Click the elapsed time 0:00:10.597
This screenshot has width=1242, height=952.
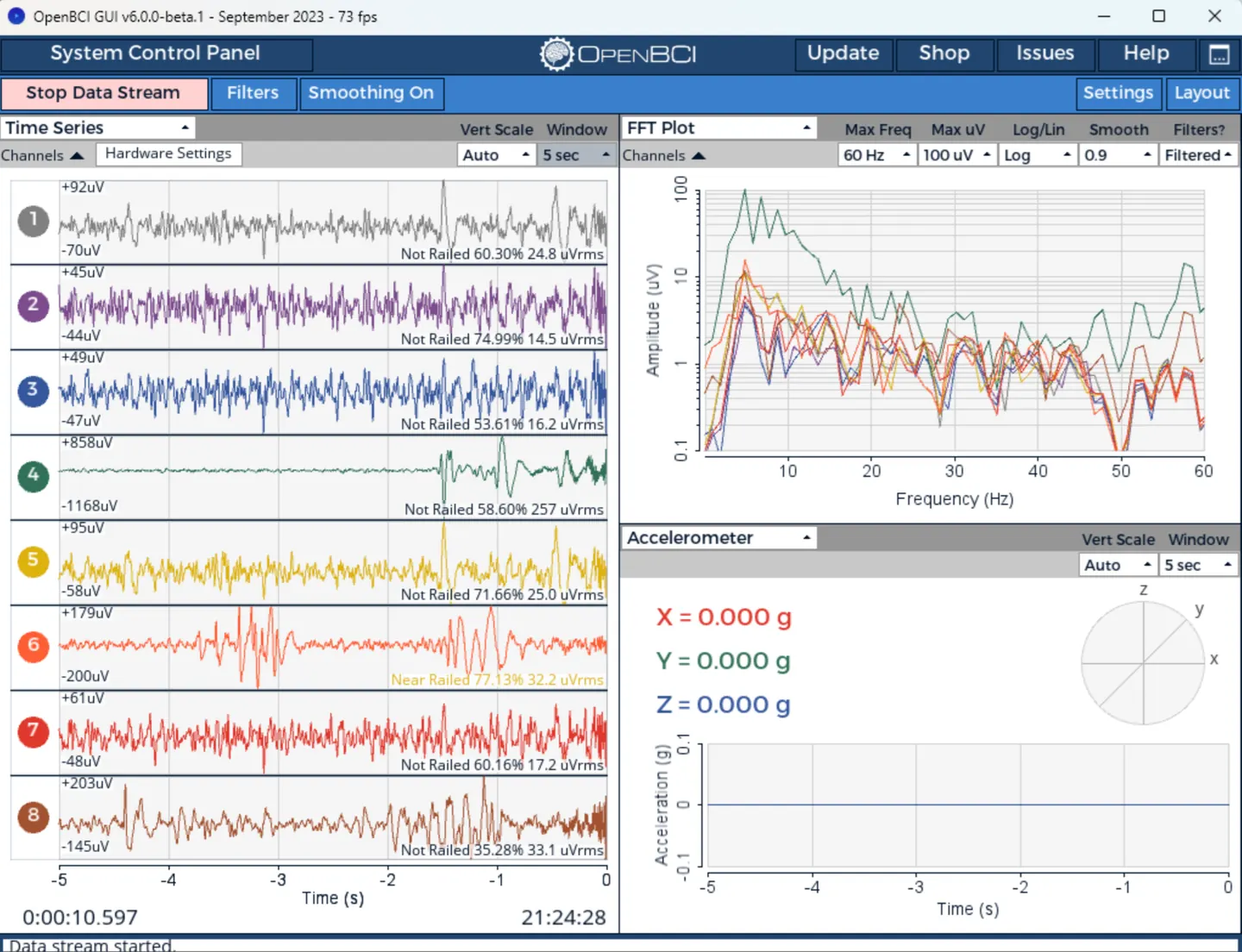coord(80,918)
